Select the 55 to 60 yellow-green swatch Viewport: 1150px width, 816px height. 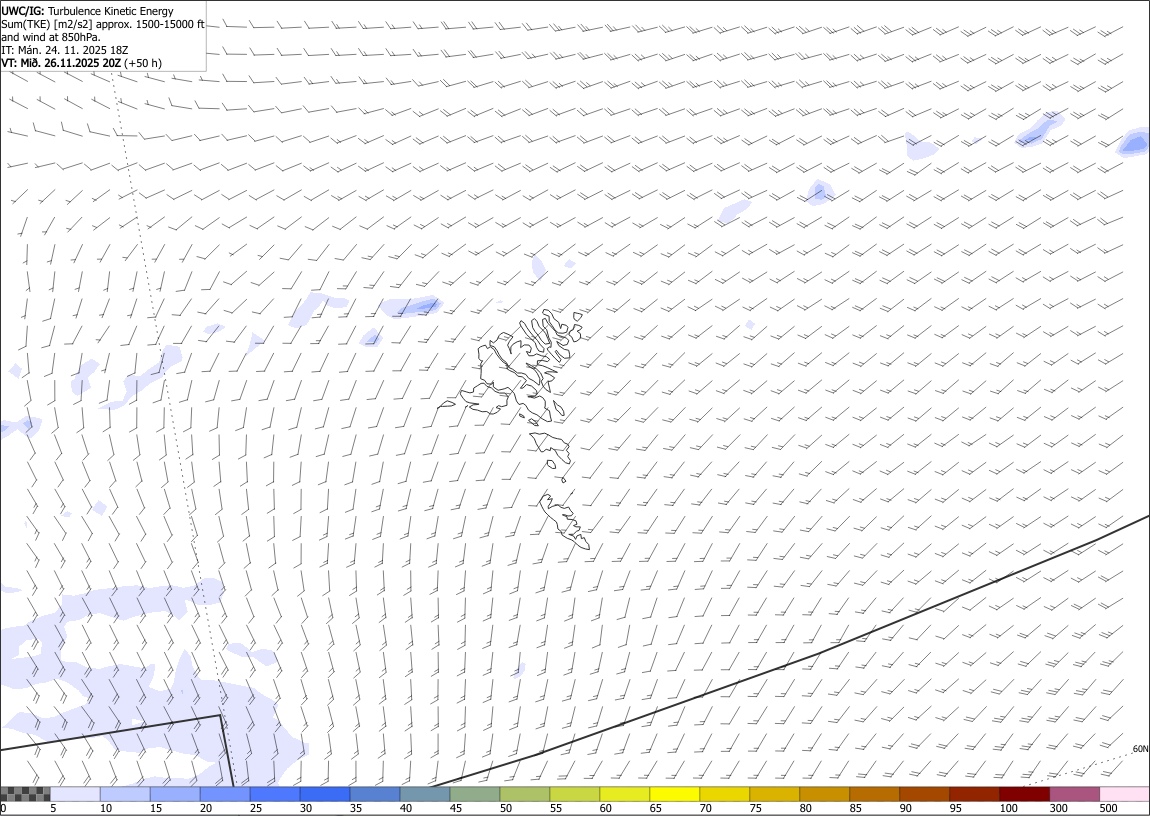point(574,794)
